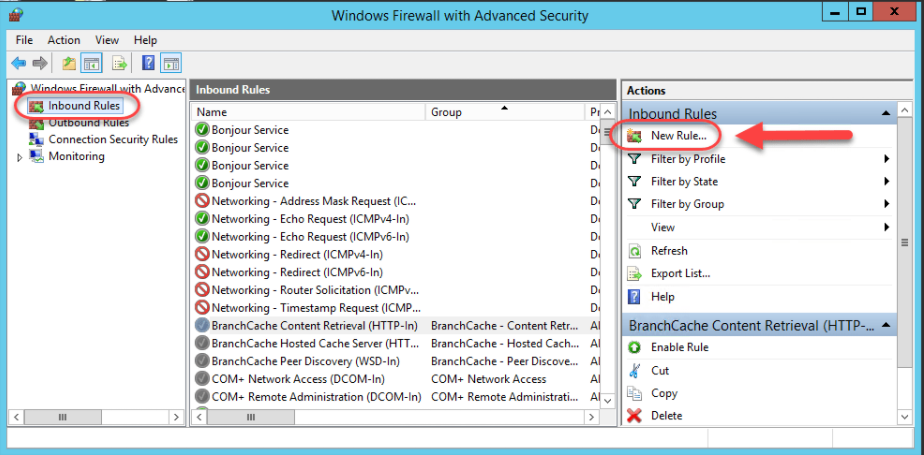Click the Back arrow toolbar icon
924x455 pixels.
[18, 63]
